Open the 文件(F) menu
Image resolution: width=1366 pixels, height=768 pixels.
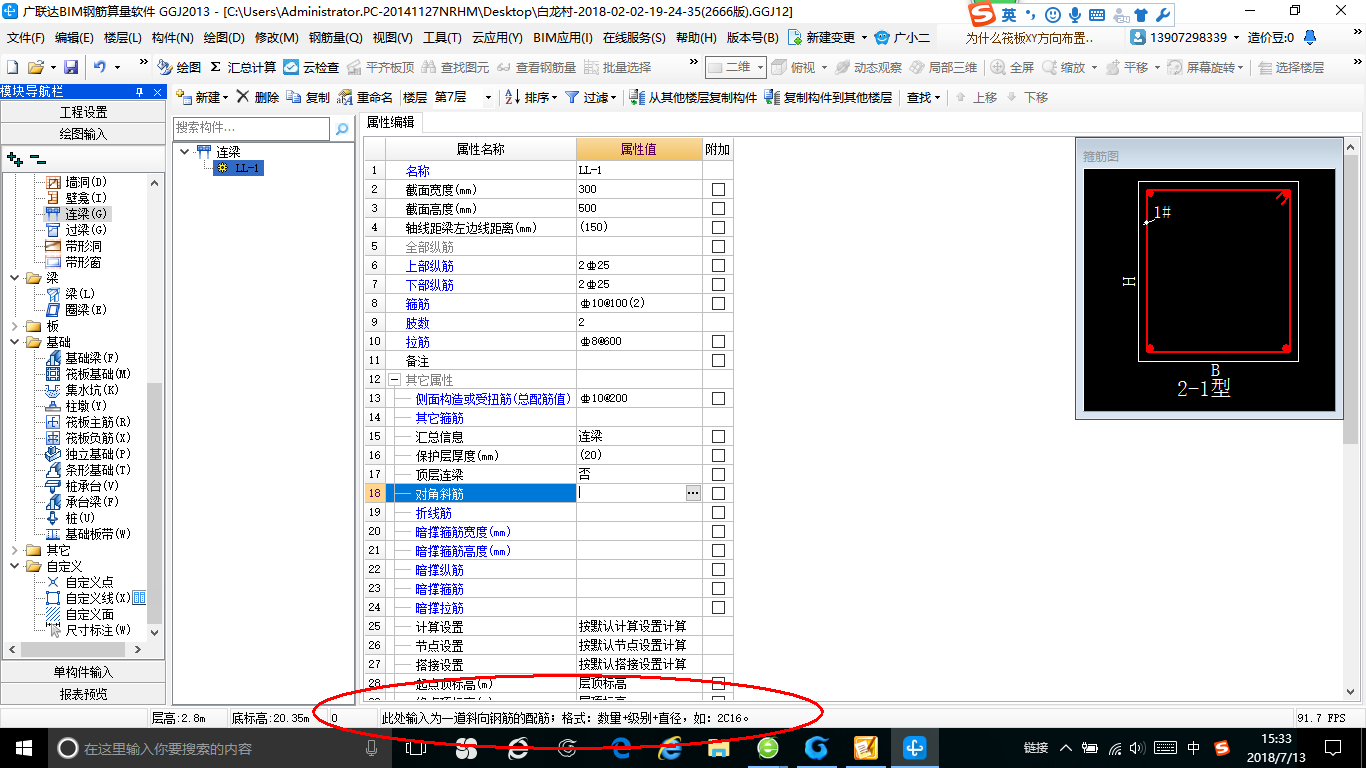(26, 38)
